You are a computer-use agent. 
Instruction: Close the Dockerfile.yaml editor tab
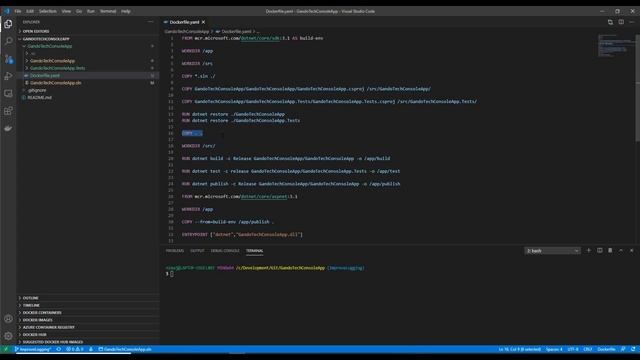[x=203, y=22]
